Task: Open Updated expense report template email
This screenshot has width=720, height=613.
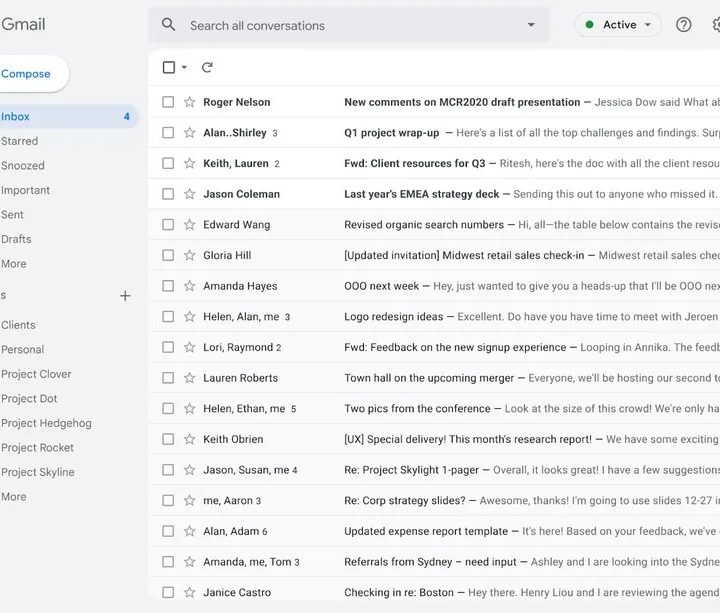Action: [434, 531]
